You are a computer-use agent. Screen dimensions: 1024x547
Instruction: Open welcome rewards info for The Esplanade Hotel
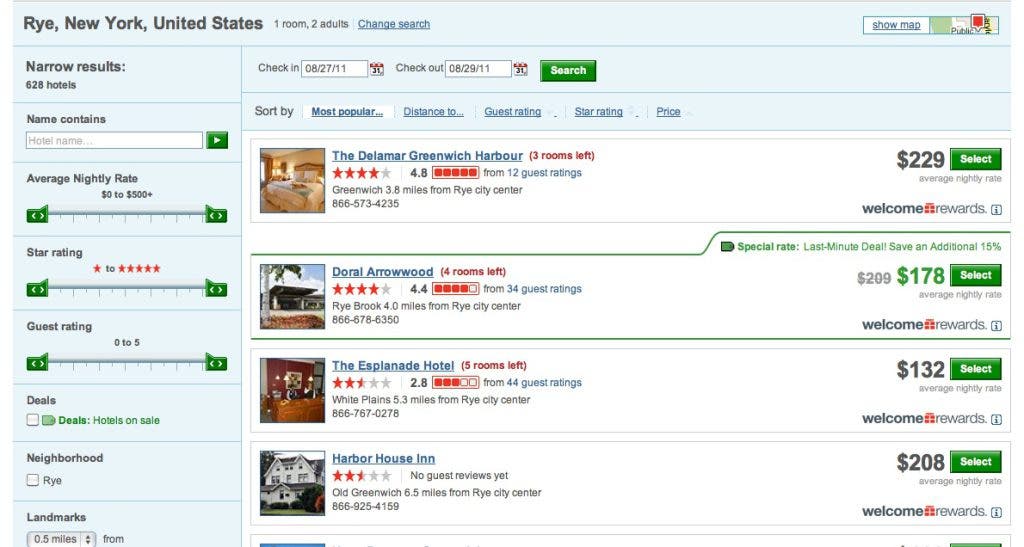tap(996, 419)
